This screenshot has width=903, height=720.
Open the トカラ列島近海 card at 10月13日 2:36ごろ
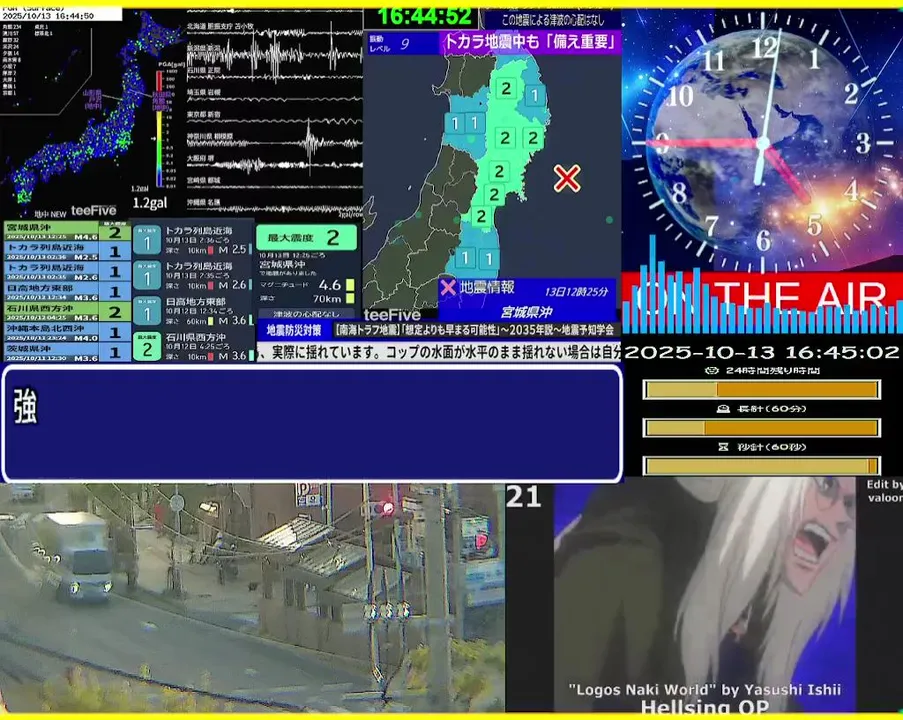pyautogui.click(x=194, y=240)
